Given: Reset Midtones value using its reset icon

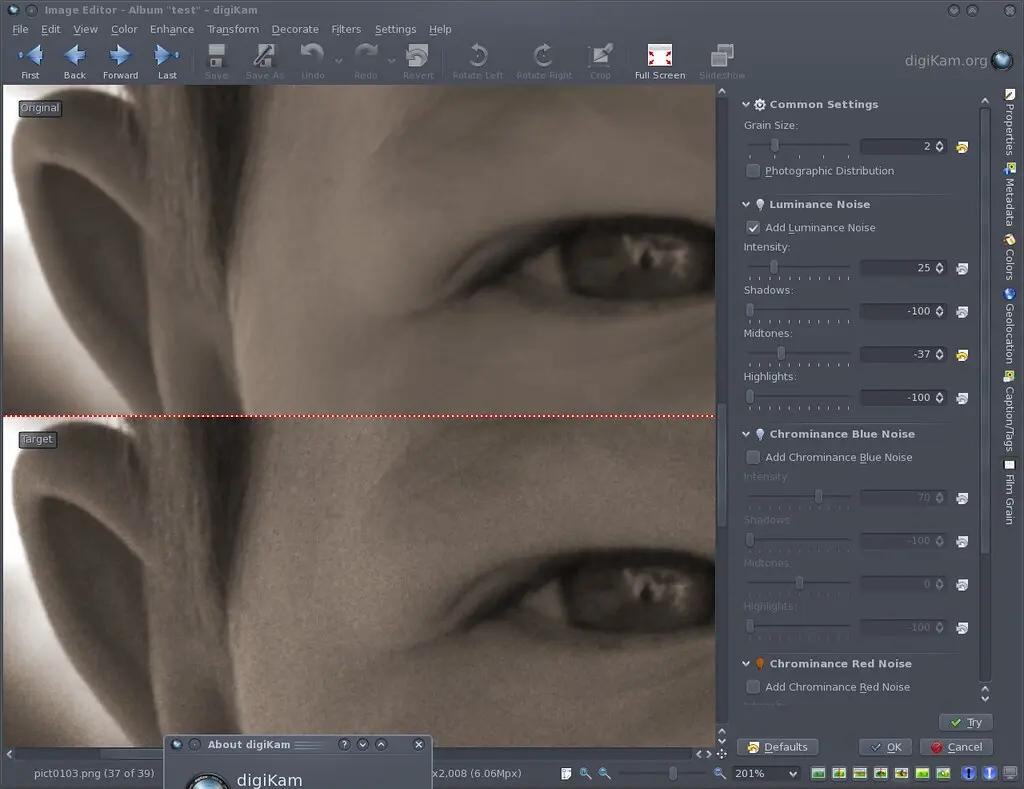Looking at the screenshot, I should pyautogui.click(x=962, y=355).
